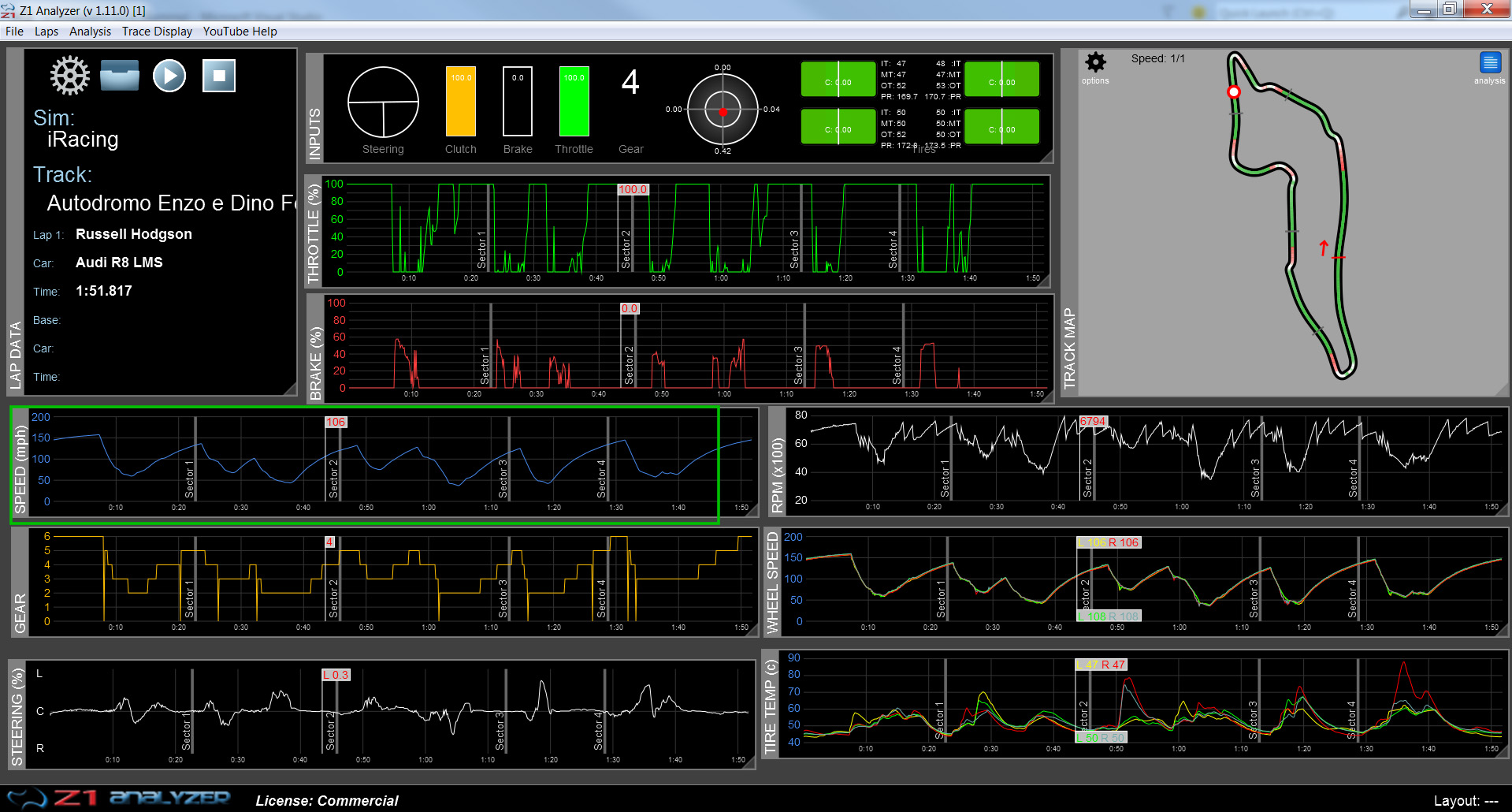Start lap playback with the play button
The width and height of the screenshot is (1512, 812).
[169, 76]
